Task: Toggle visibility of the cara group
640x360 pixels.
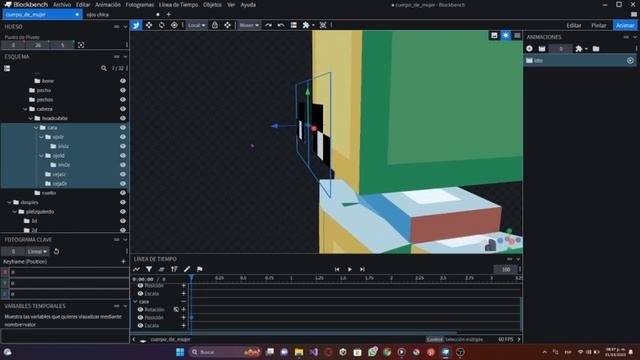Action: [123, 128]
